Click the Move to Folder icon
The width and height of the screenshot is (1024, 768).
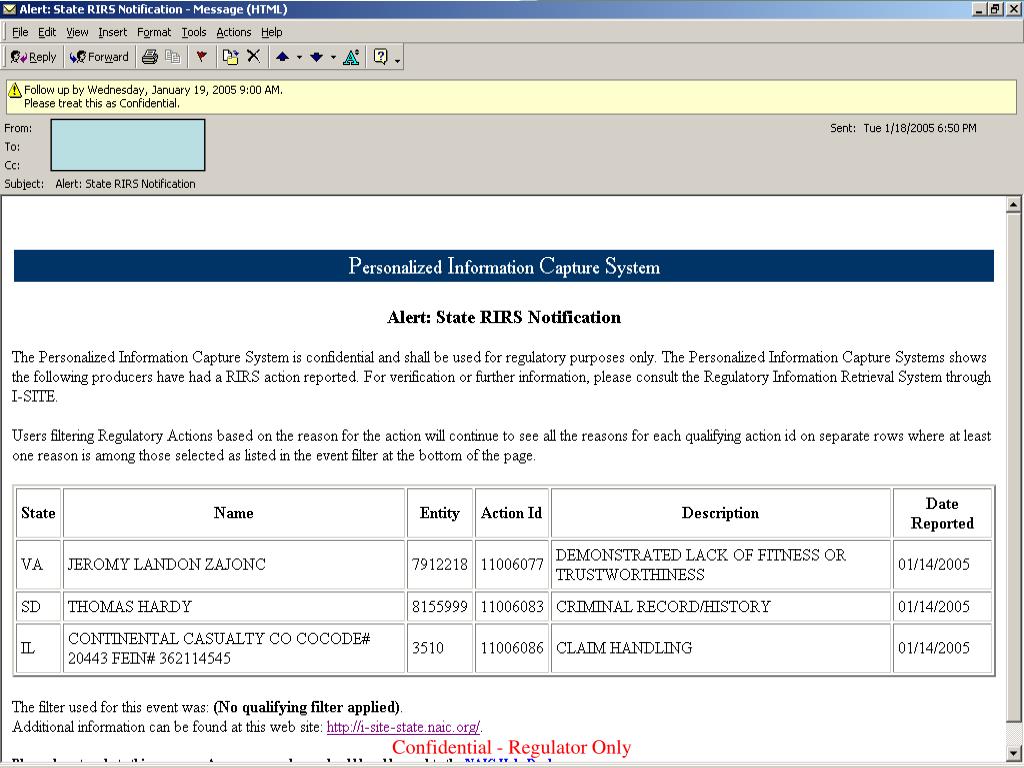pyautogui.click(x=230, y=57)
